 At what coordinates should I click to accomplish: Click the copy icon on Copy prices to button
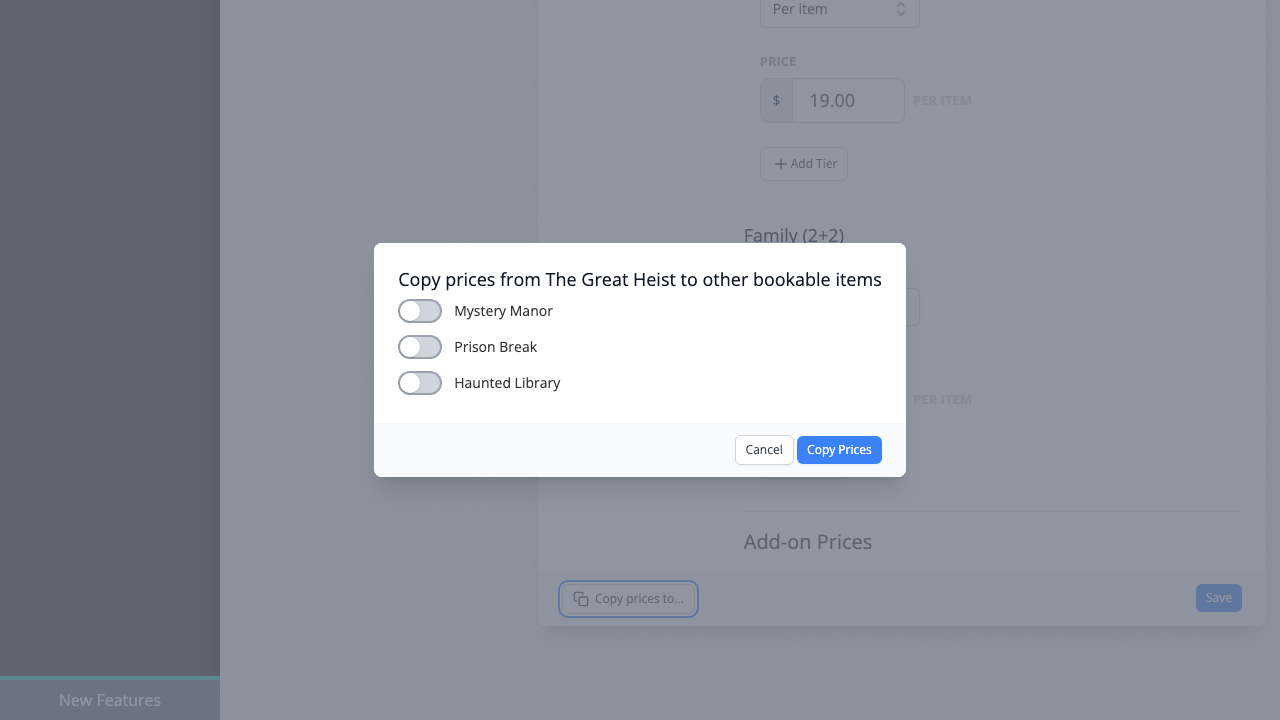coord(581,598)
